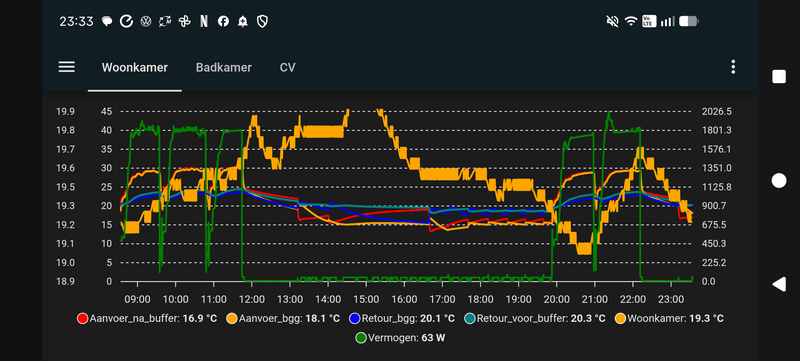Toggle the Woonkamer 19.3 °C legend series
Image resolution: width=800 pixels, height=361 pixels.
tap(669, 319)
